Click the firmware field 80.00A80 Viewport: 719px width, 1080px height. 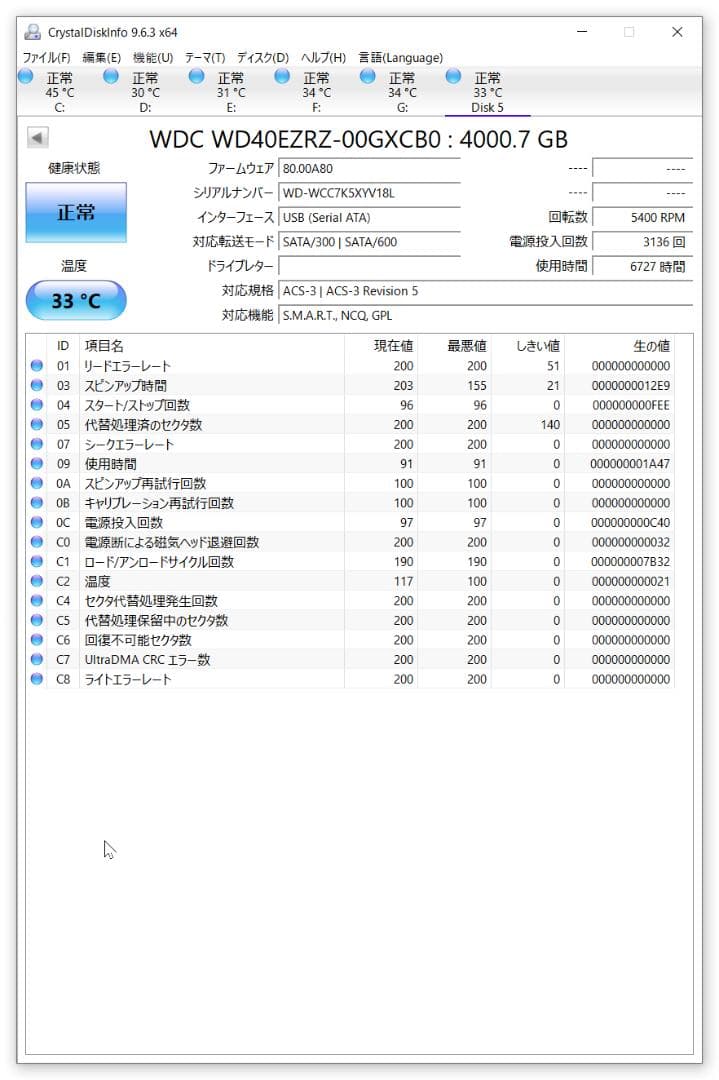pos(369,168)
